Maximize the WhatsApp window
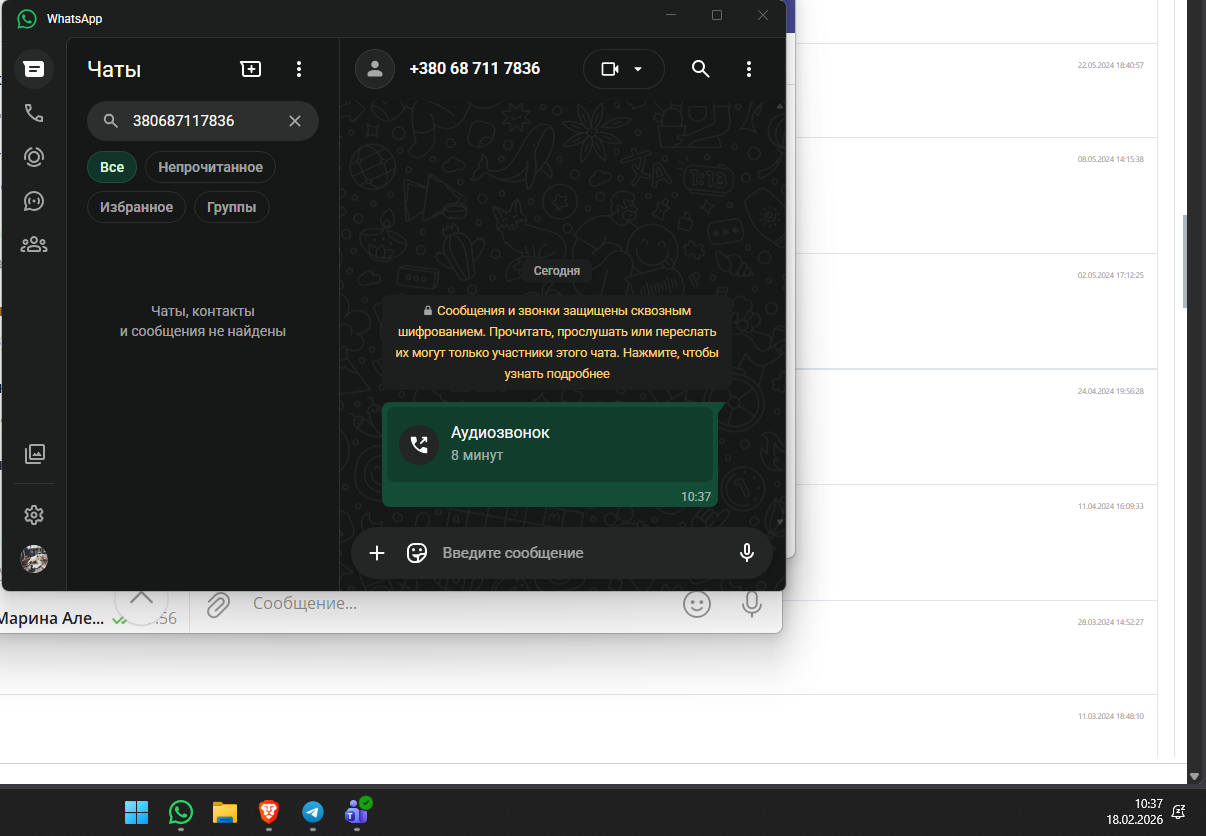The image size is (1206, 836). [717, 15]
